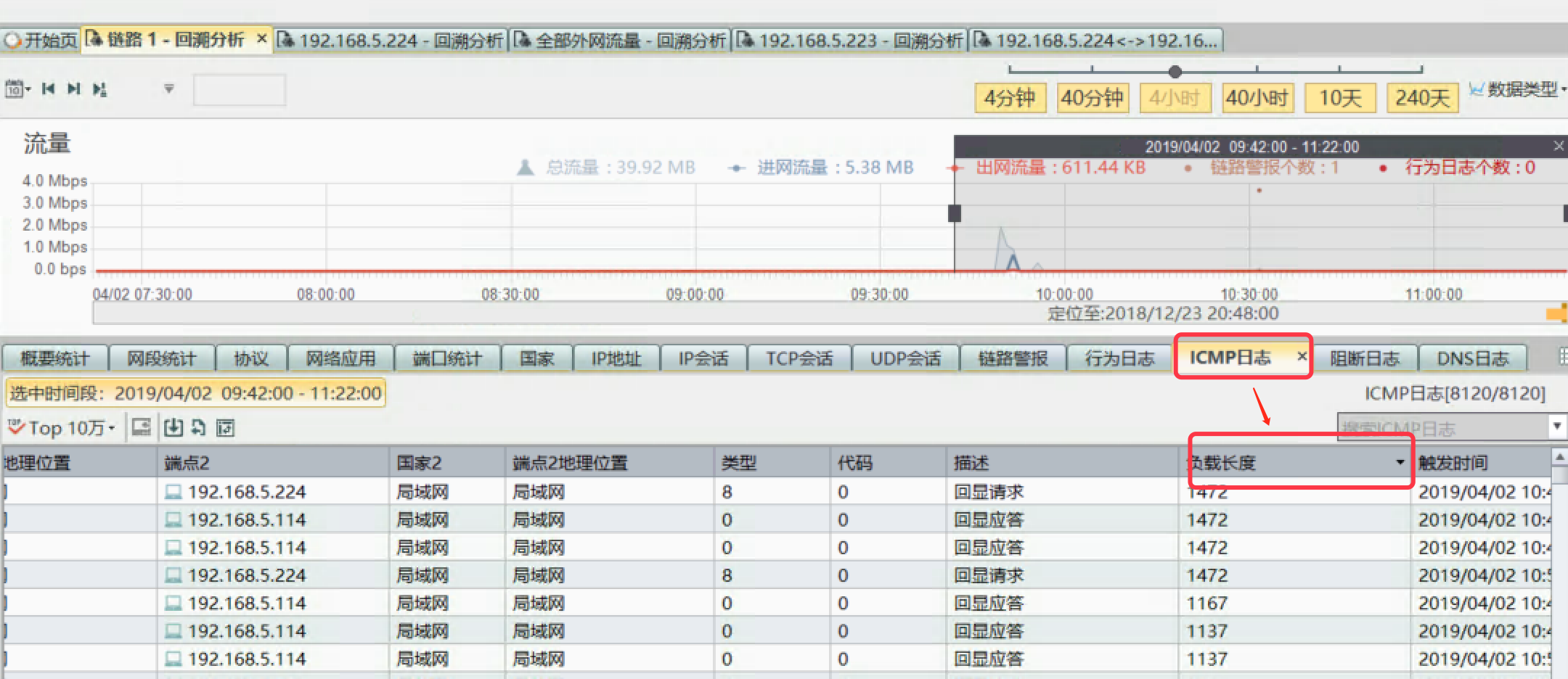Viewport: 1568px width, 679px height.
Task: Click the time range slider handle
Action: click(x=1175, y=71)
